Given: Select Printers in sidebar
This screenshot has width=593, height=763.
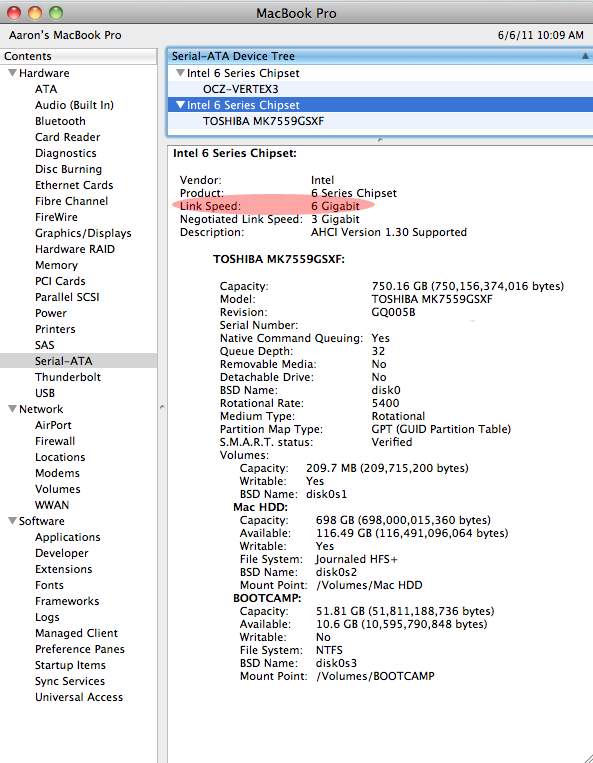Looking at the screenshot, I should tap(55, 329).
